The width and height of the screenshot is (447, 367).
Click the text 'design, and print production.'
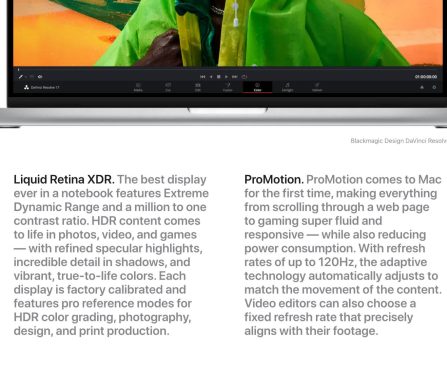click(91, 331)
